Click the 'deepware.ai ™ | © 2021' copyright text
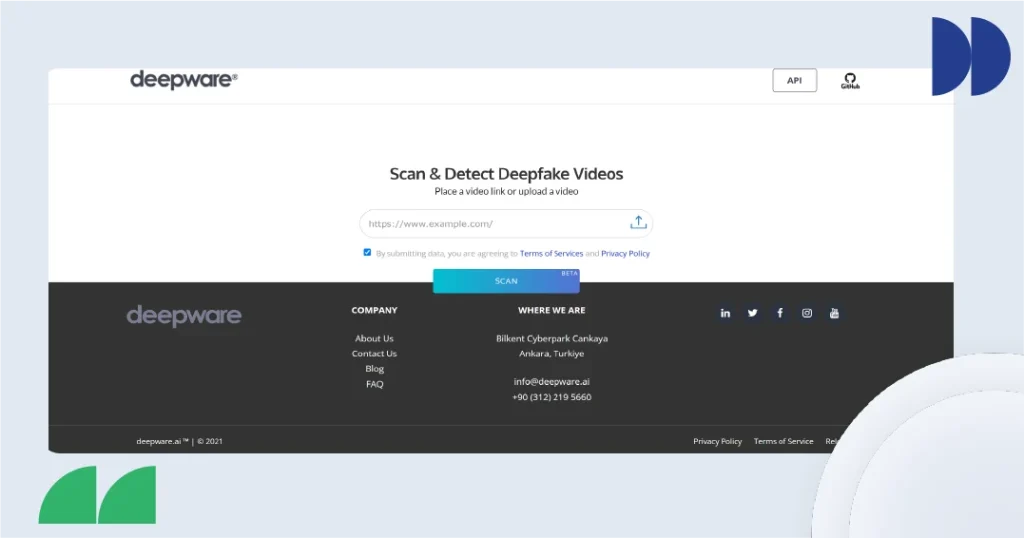Image resolution: width=1024 pixels, height=538 pixels. pyautogui.click(x=179, y=441)
